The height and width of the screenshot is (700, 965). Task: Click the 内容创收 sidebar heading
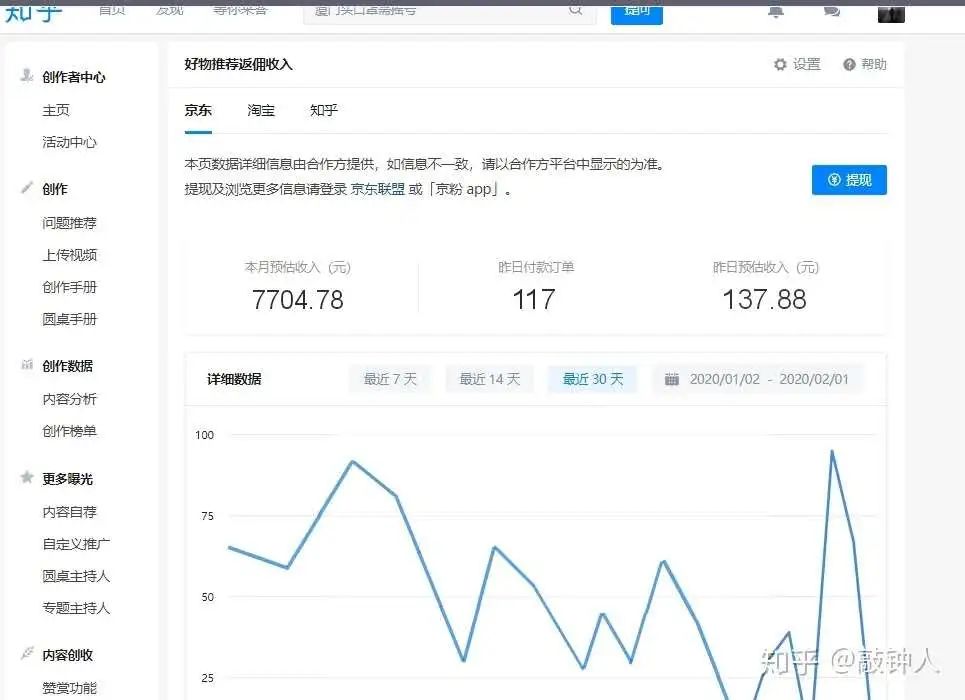coord(68,654)
